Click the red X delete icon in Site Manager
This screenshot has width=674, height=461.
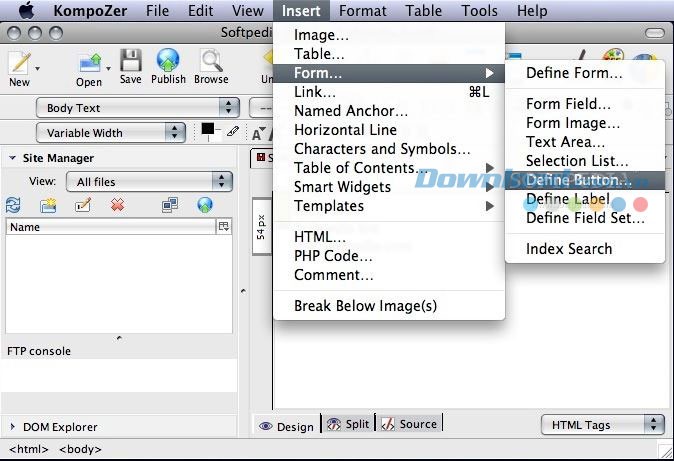coord(117,205)
